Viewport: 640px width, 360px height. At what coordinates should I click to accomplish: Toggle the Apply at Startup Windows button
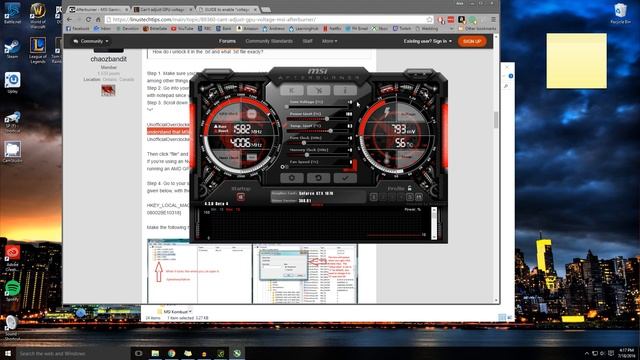[240, 197]
